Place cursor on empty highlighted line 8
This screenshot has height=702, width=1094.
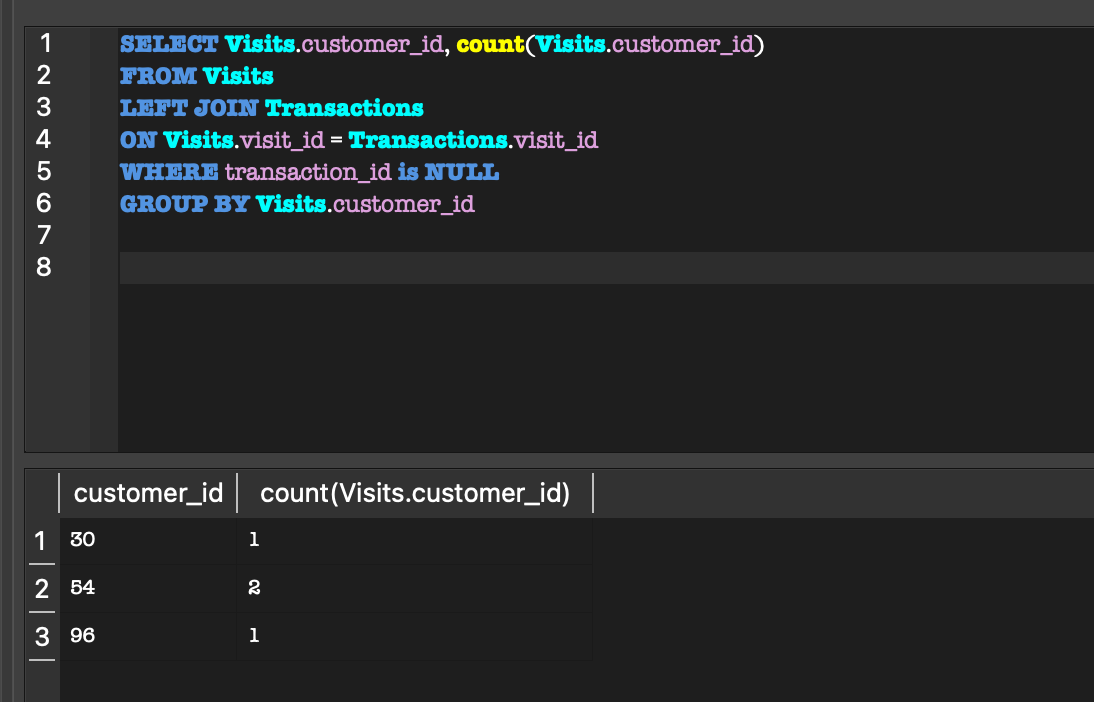coord(600,268)
